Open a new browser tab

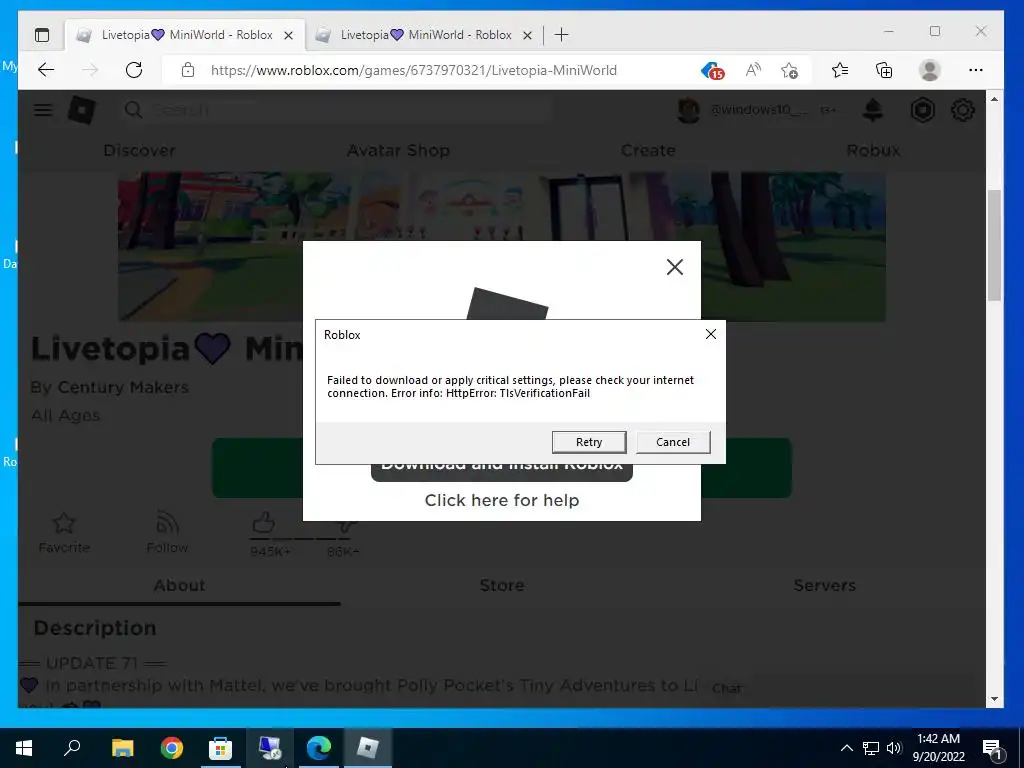[x=561, y=35]
